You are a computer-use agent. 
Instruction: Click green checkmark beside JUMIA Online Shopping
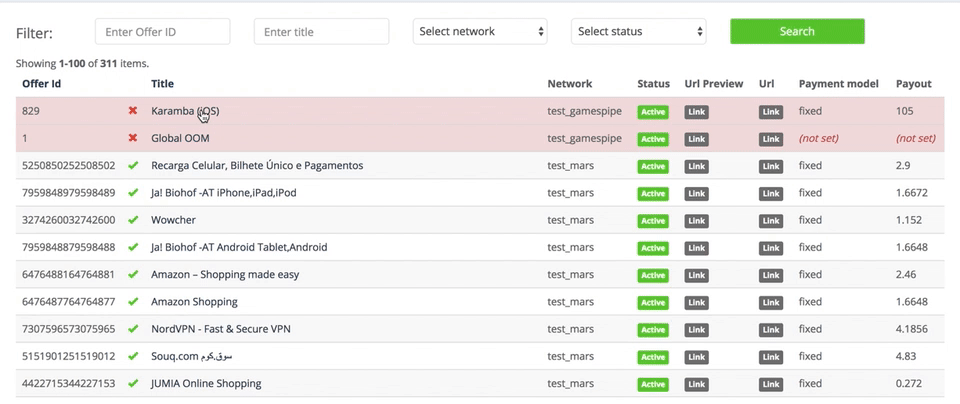(133, 384)
